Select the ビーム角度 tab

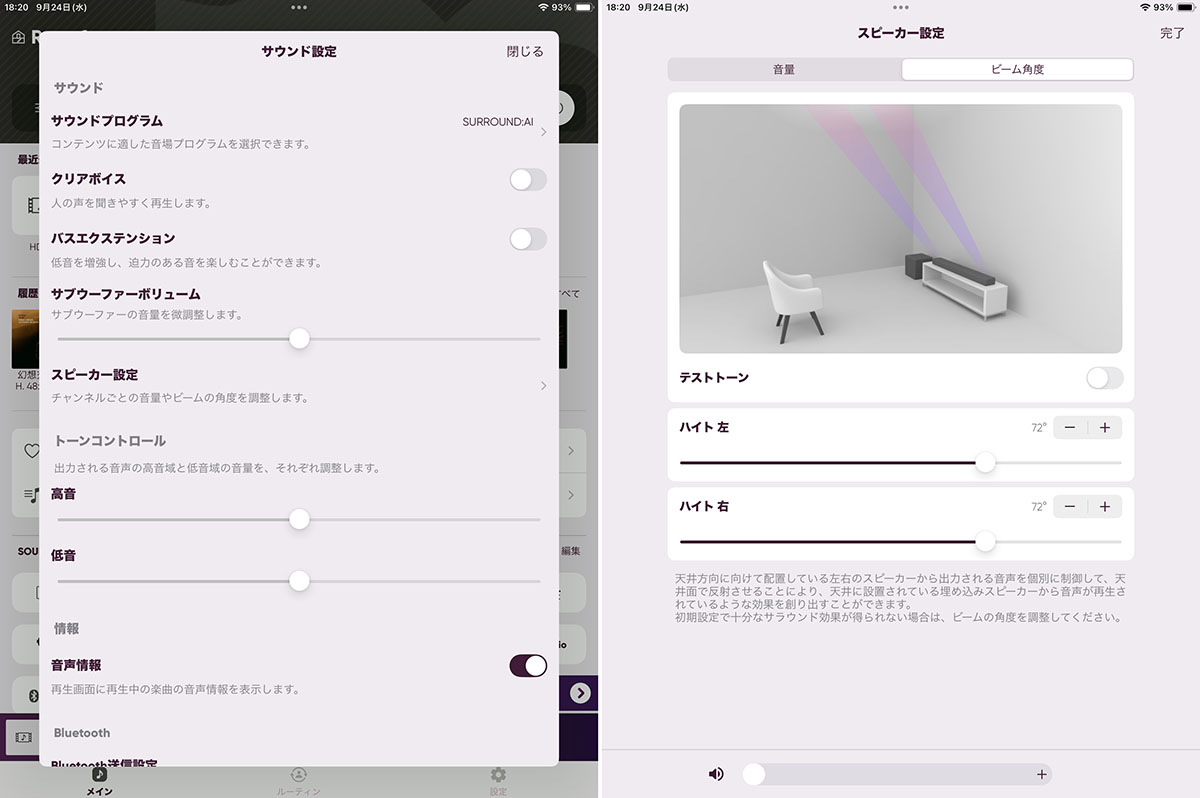(x=1016, y=69)
